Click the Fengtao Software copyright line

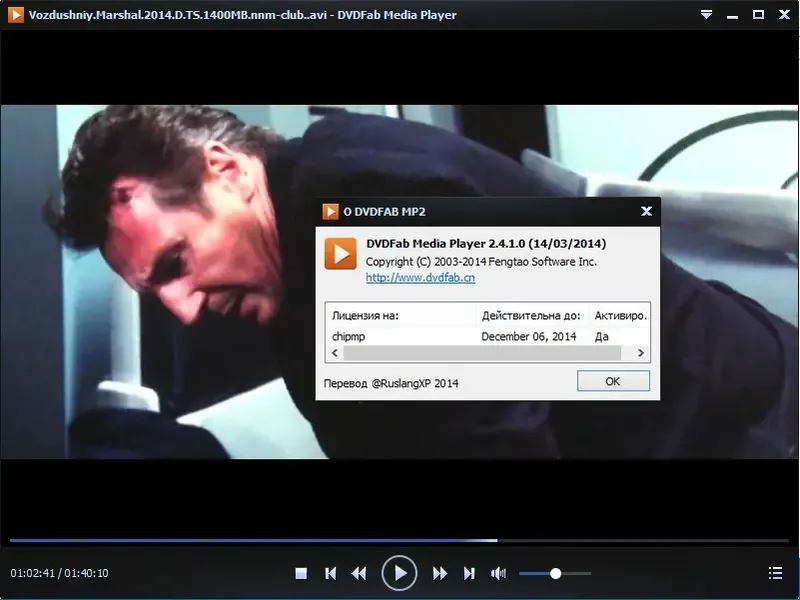(x=481, y=262)
